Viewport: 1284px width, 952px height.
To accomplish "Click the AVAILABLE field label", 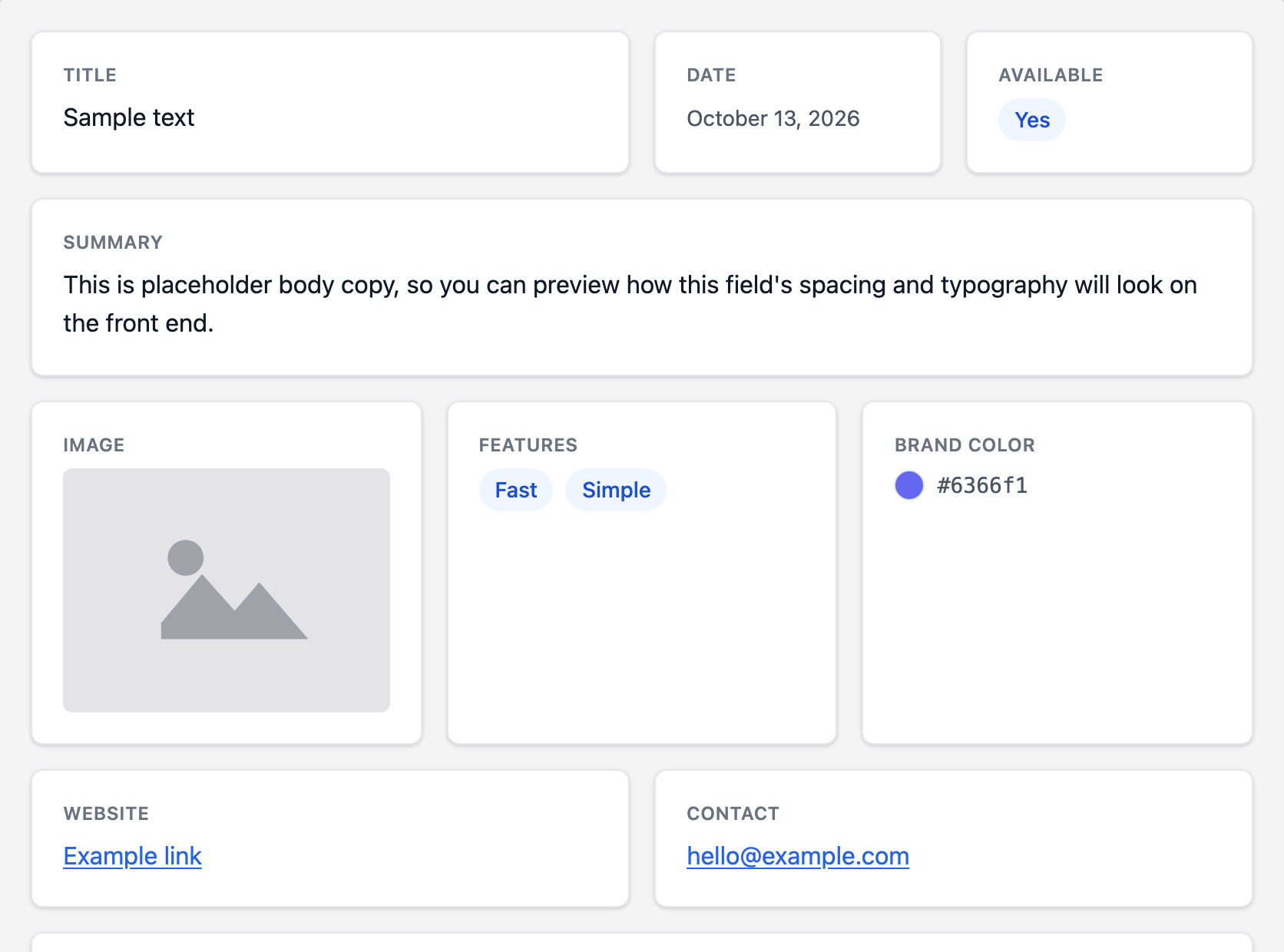I will pos(1051,75).
